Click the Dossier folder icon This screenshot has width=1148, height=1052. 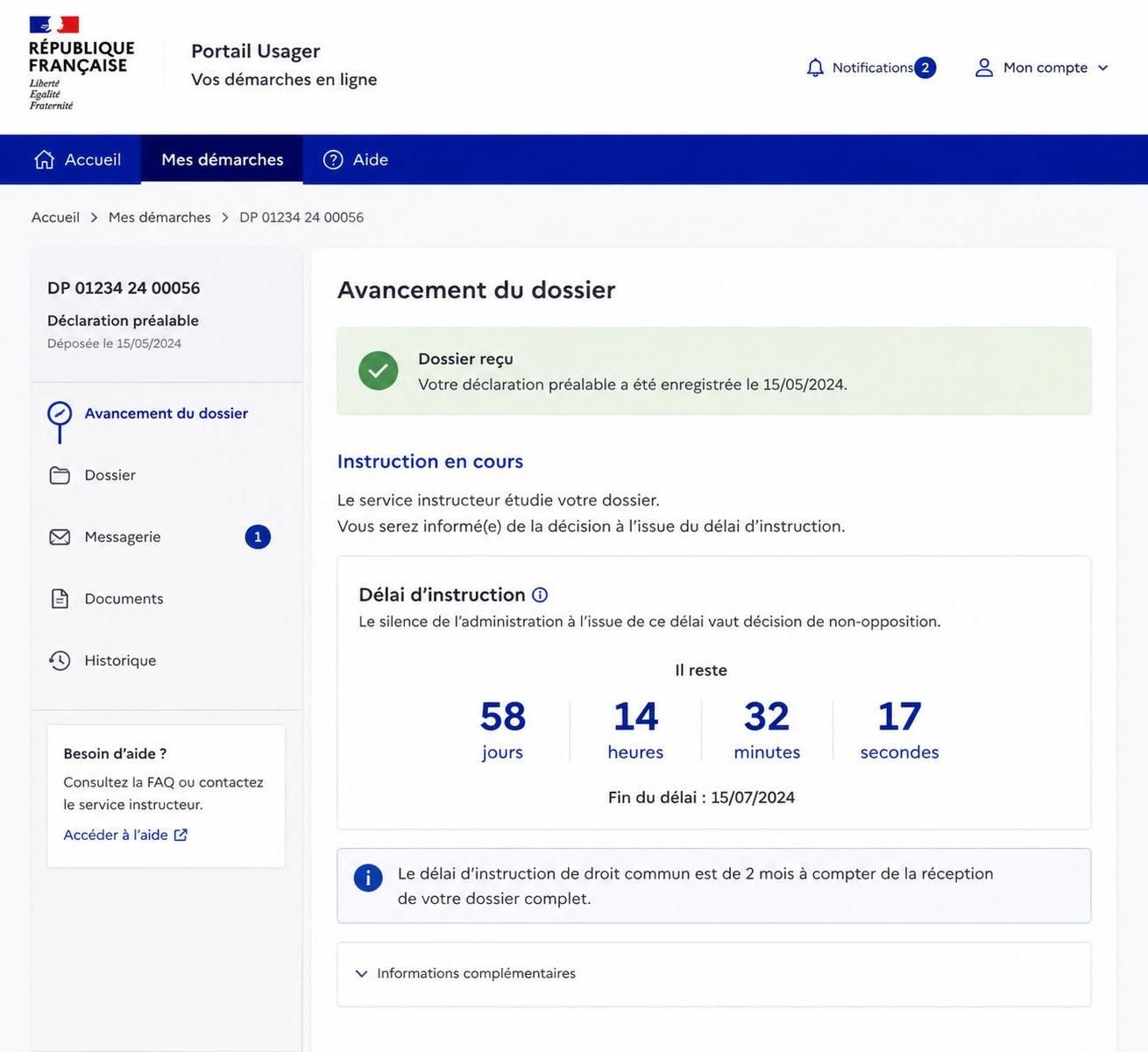[x=60, y=475]
